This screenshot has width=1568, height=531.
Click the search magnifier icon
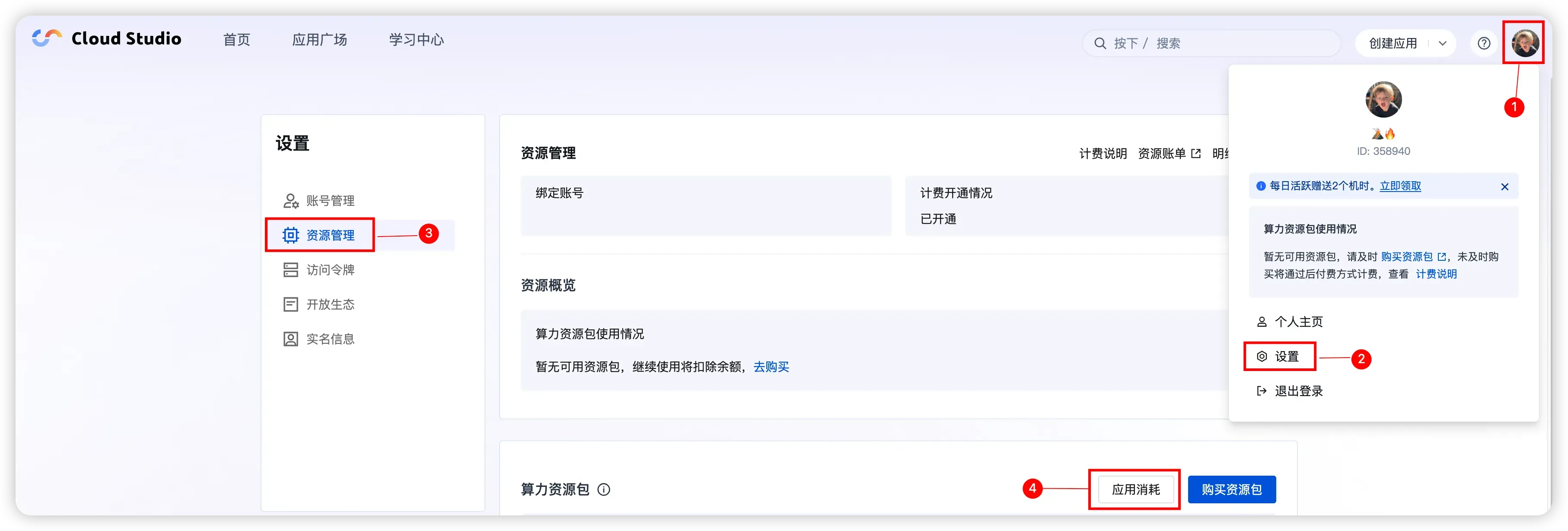(x=1100, y=43)
